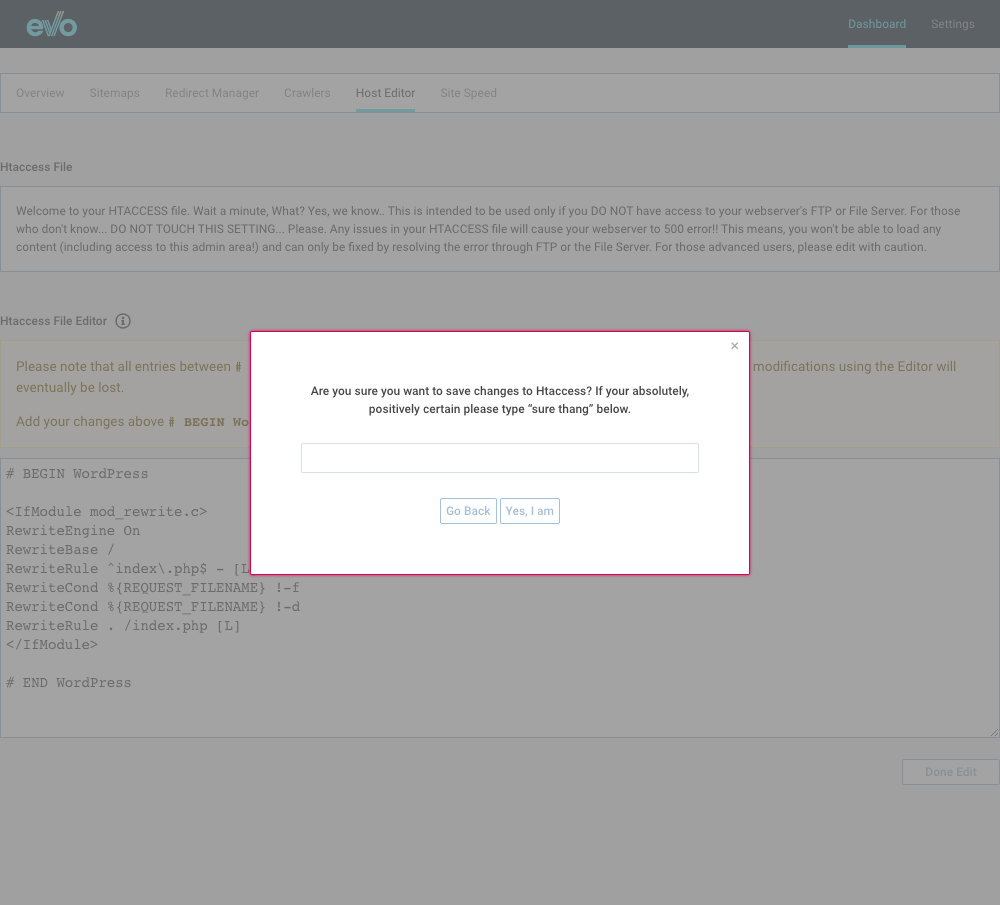Screen dimensions: 1000x905
Task: Focus the sure thang confirmation input field
Action: (x=499, y=458)
